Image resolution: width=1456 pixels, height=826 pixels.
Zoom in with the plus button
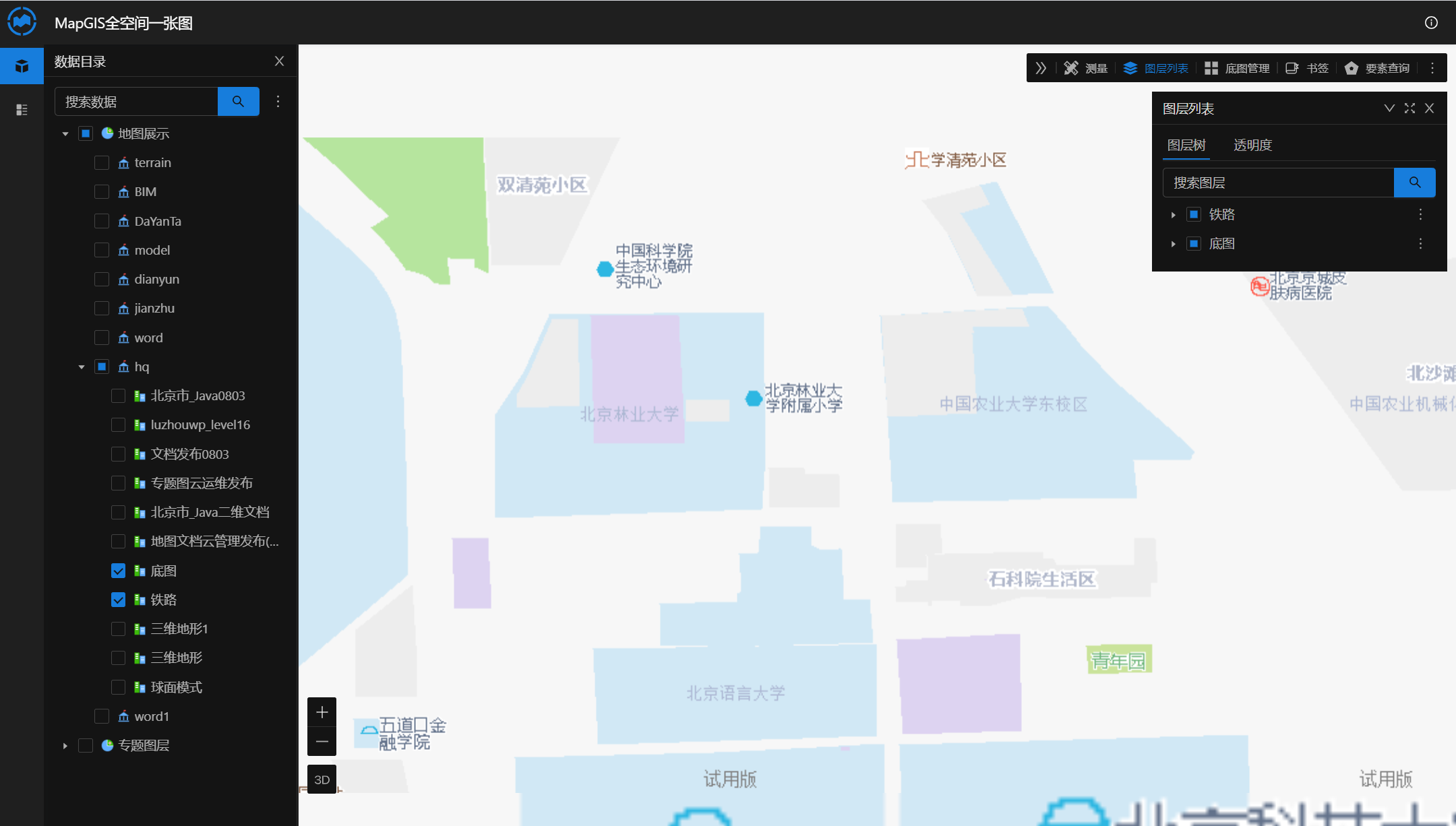click(322, 712)
